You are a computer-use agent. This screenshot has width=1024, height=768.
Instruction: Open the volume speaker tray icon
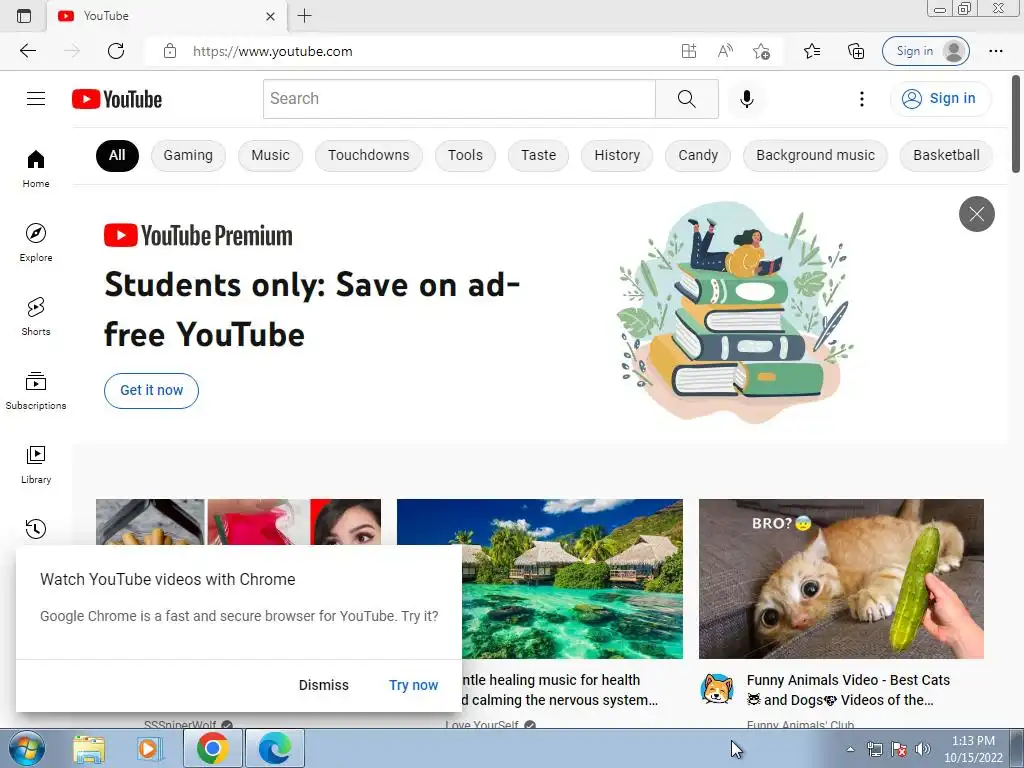(x=922, y=749)
